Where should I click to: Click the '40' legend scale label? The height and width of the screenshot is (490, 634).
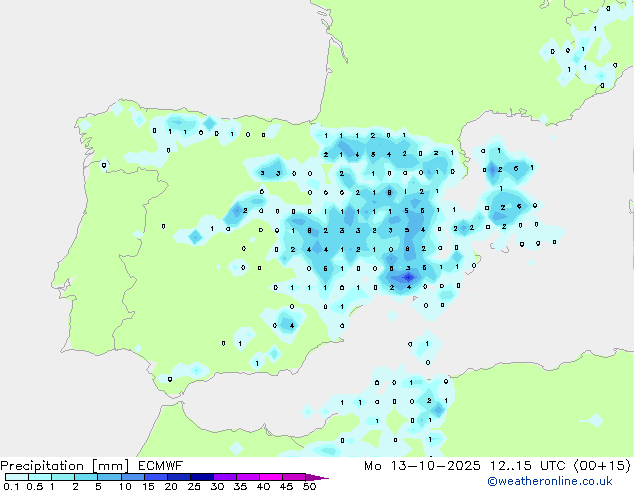click(263, 486)
